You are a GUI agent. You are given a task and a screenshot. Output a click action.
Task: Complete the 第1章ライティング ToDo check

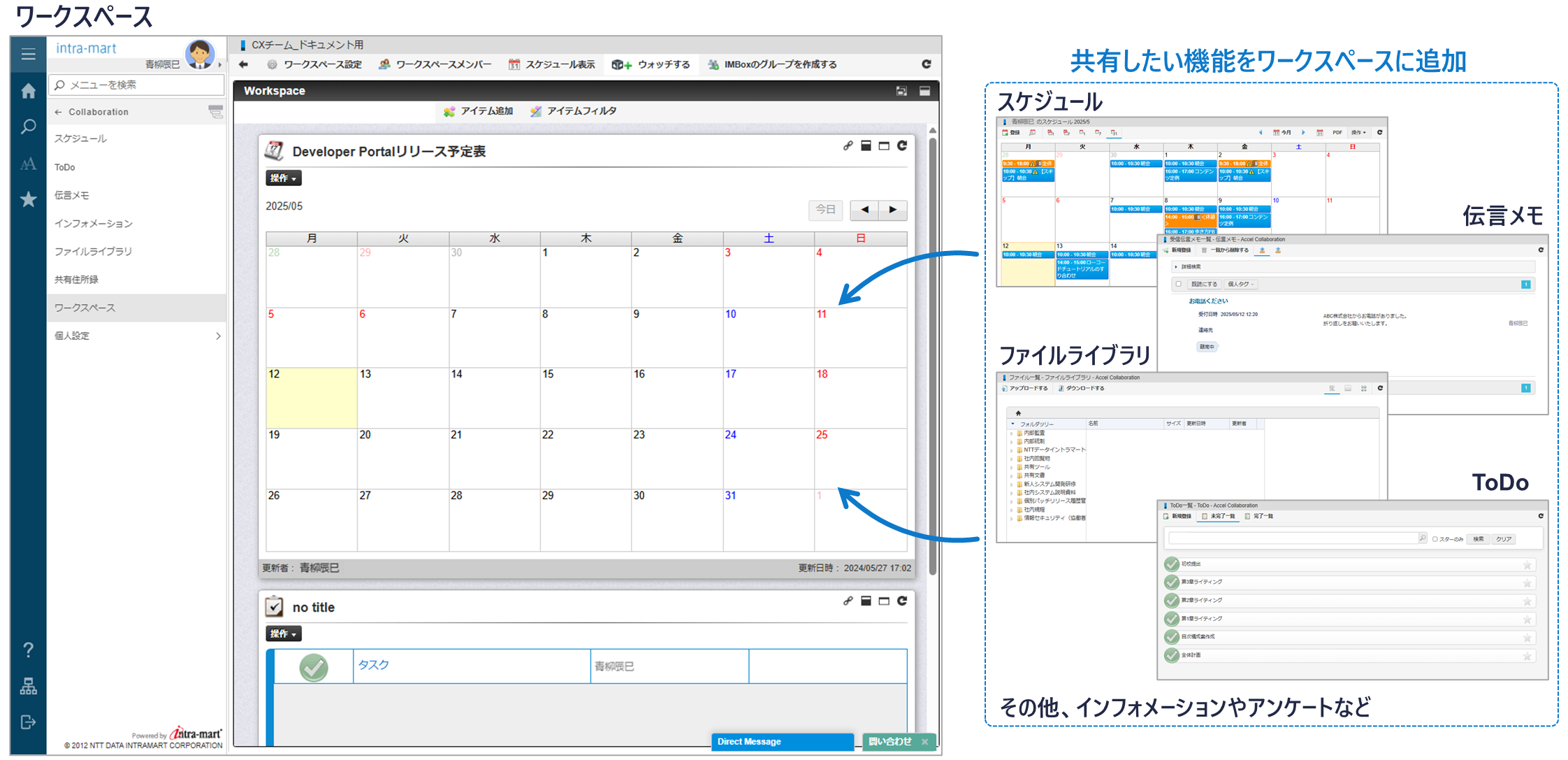(x=1172, y=619)
